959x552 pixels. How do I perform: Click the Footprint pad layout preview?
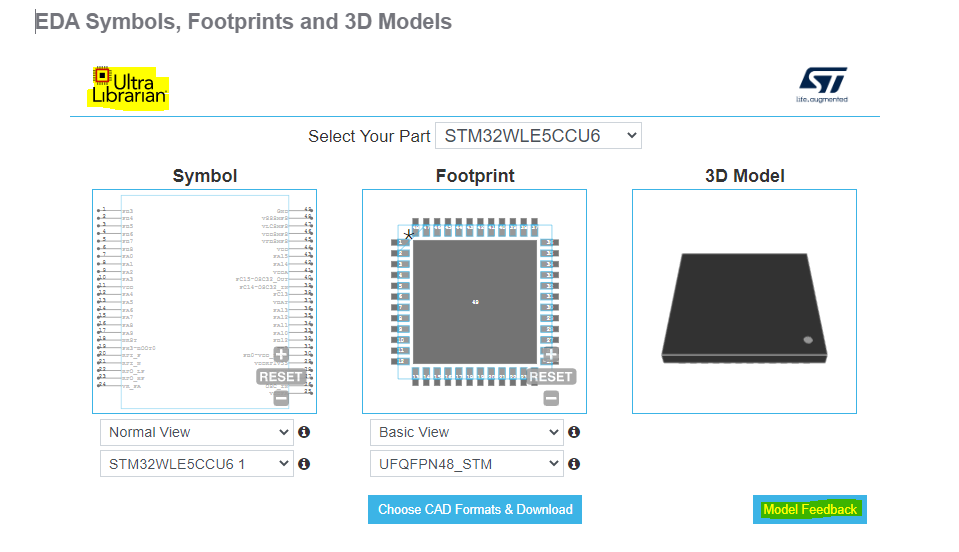coord(475,301)
